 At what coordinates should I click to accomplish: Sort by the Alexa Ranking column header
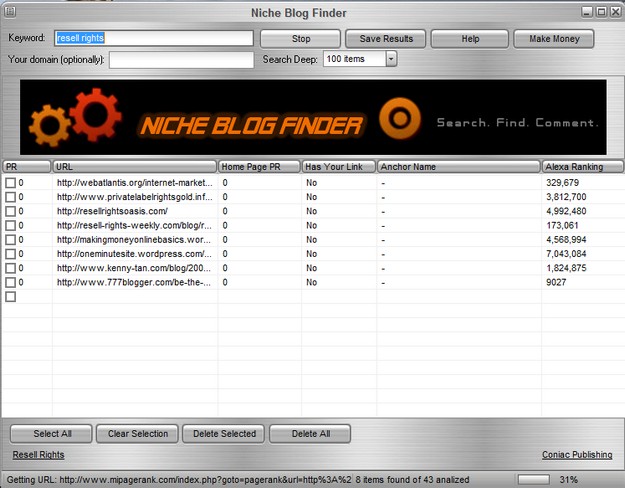(582, 167)
